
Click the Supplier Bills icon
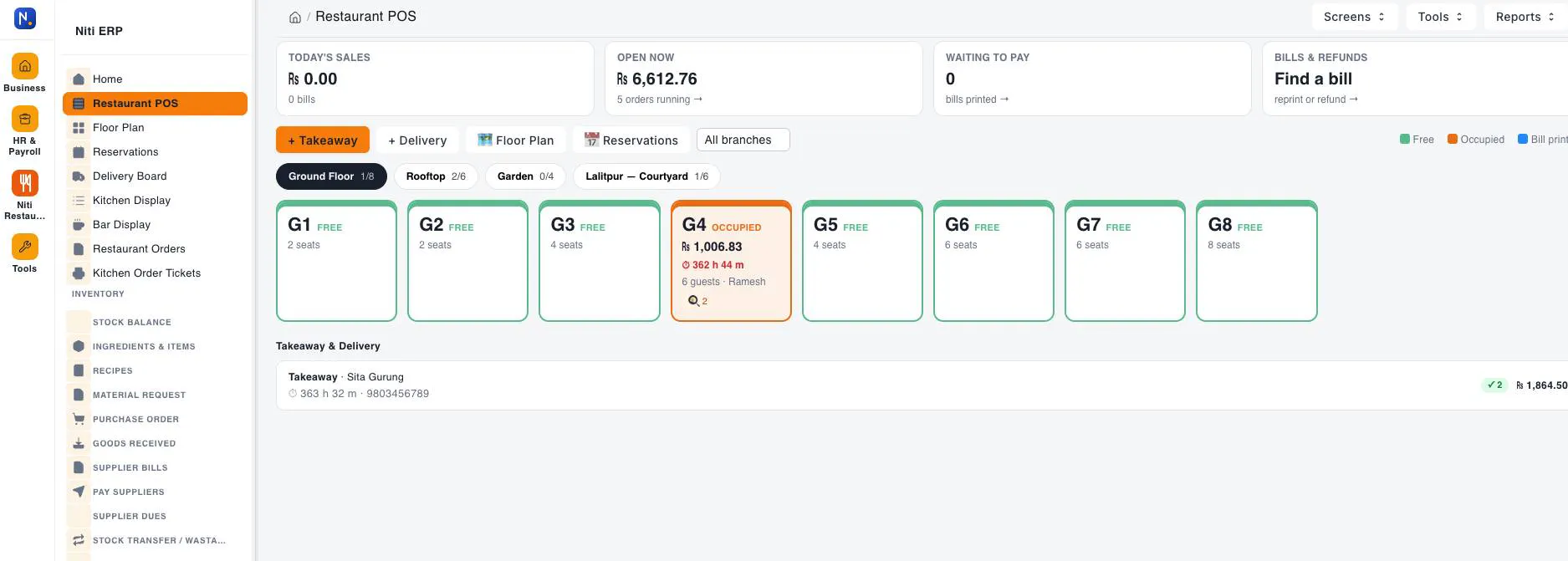tap(79, 467)
